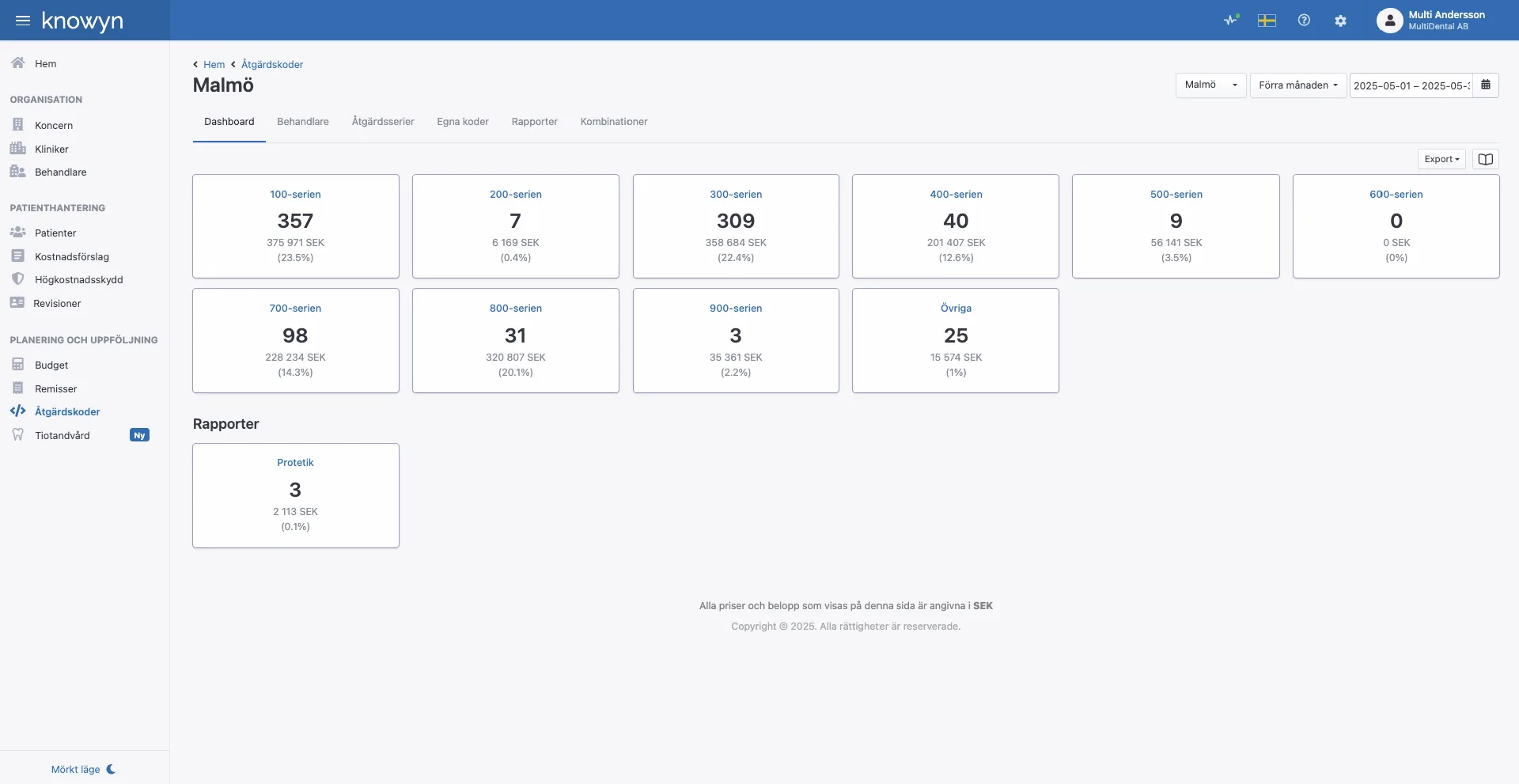This screenshot has height=784, width=1519.
Task: Open the 100-serien card link
Action: pyautogui.click(x=295, y=195)
